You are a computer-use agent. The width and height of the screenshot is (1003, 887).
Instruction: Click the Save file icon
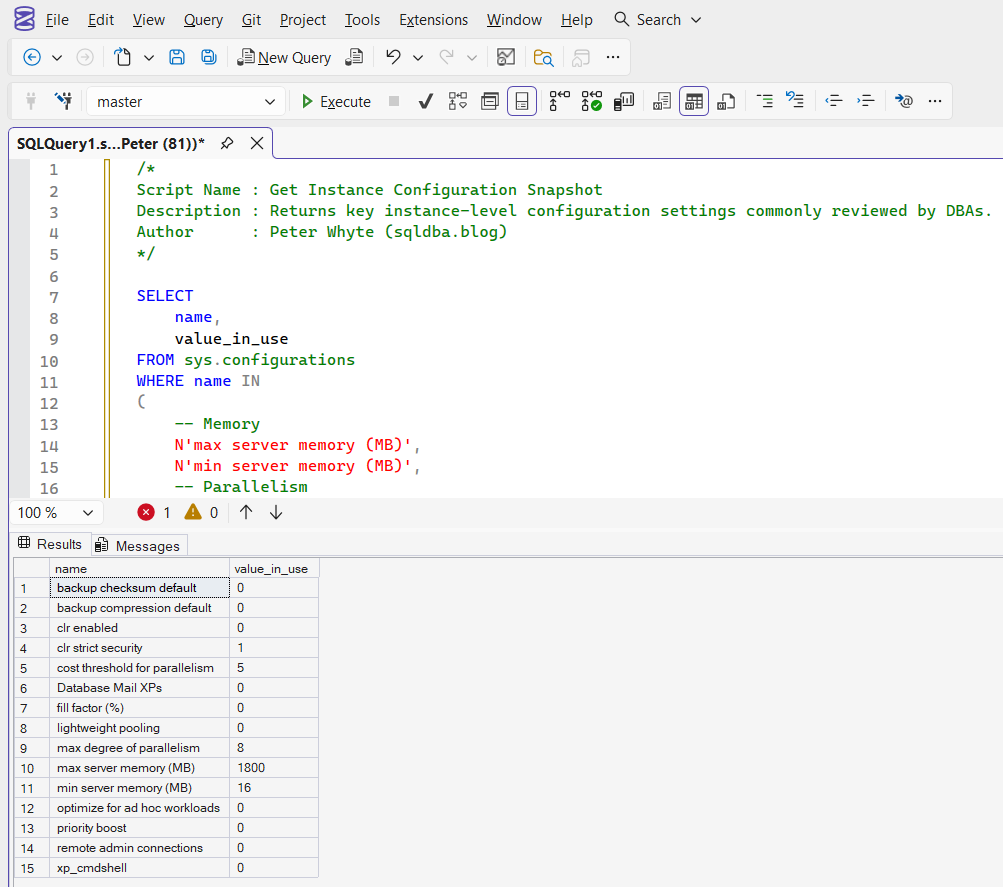[177, 57]
